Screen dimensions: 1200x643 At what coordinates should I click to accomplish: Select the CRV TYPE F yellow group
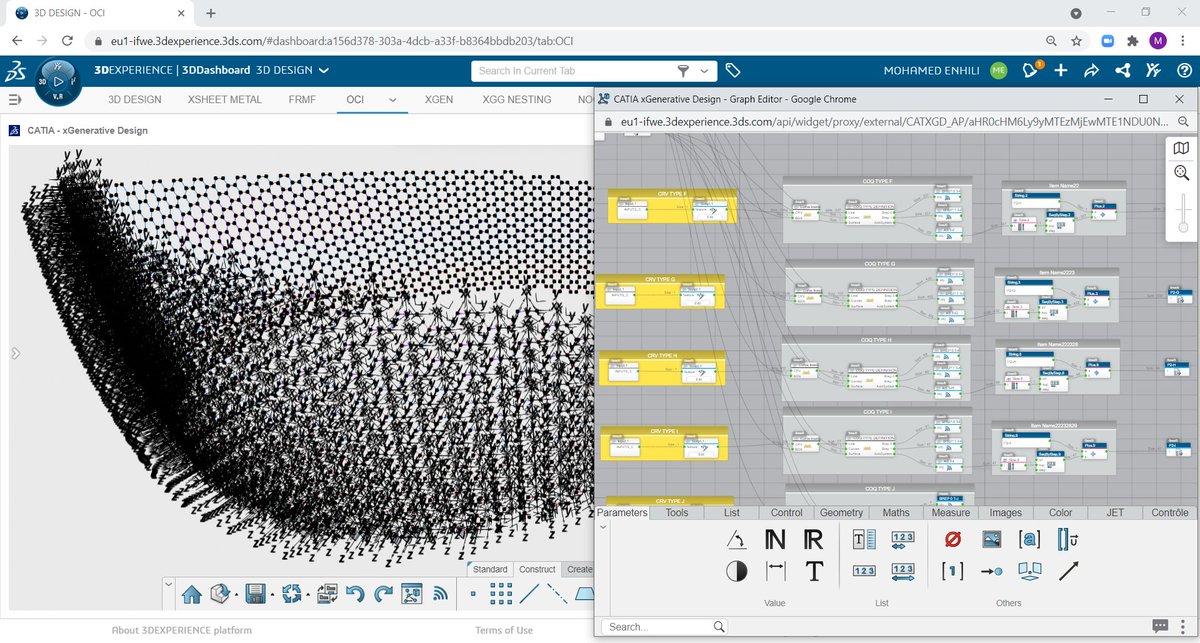pyautogui.click(x=673, y=205)
